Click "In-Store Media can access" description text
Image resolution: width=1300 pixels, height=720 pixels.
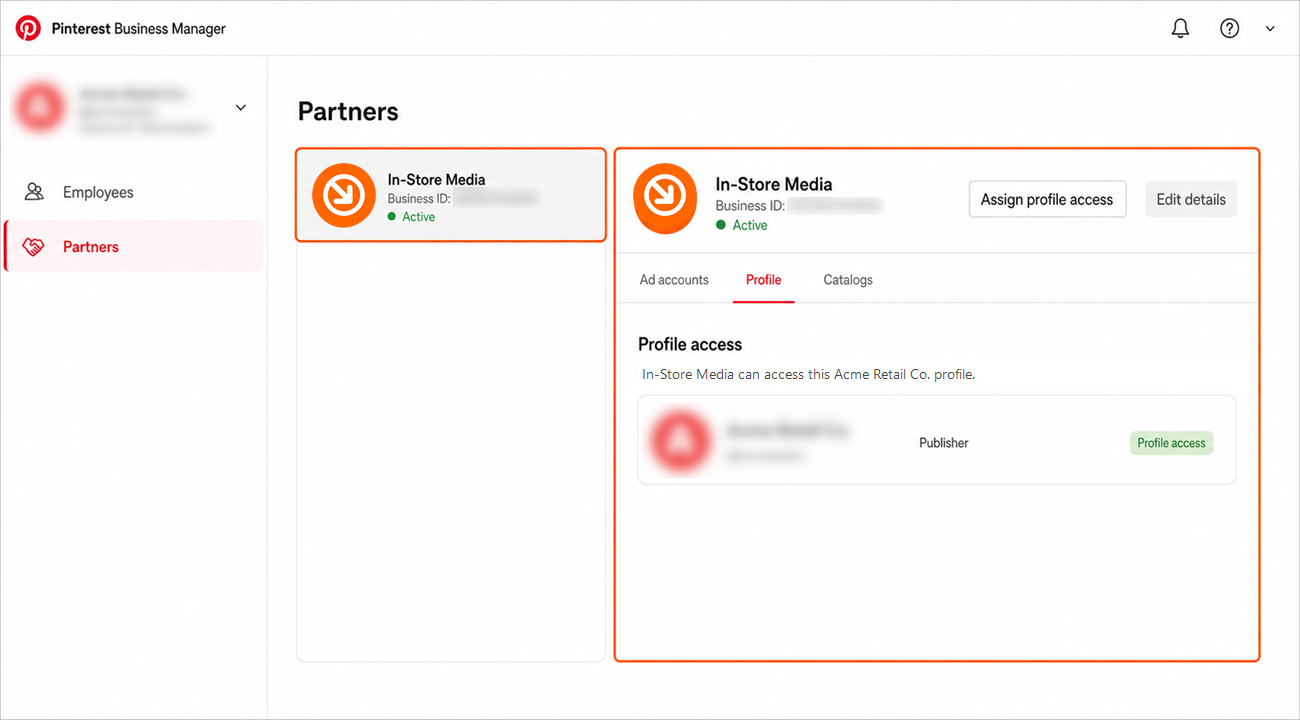coord(808,375)
